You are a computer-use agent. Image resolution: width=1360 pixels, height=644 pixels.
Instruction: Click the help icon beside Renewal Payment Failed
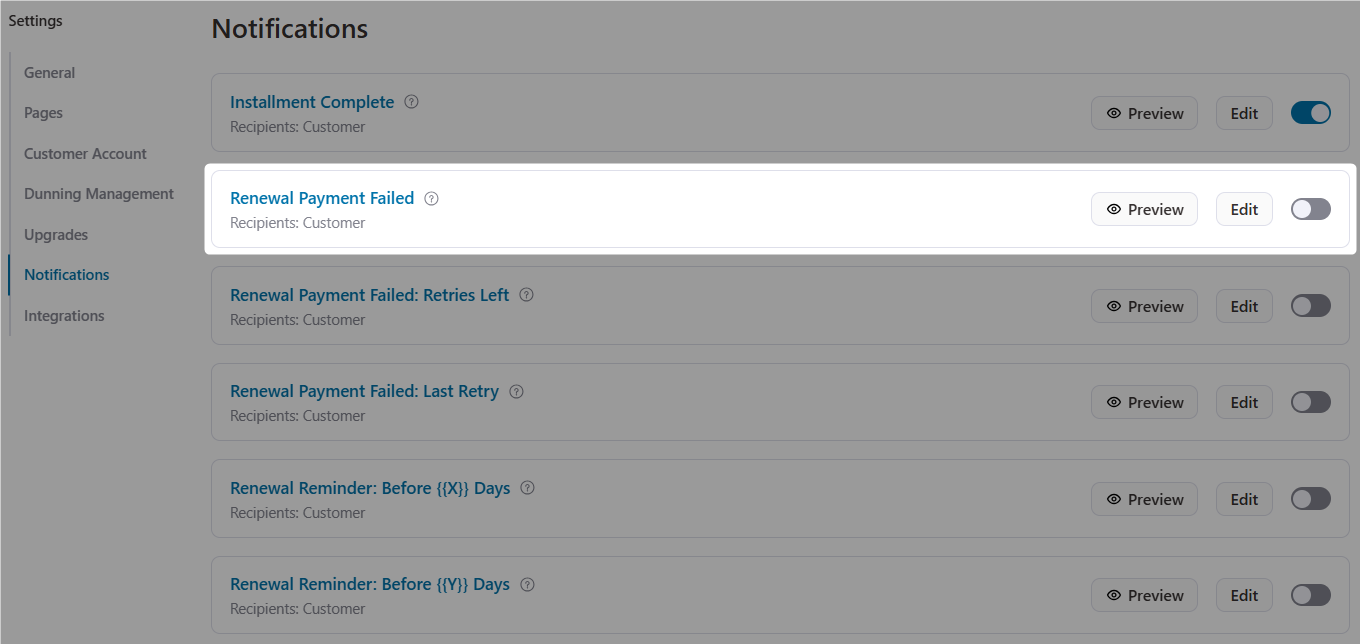click(x=431, y=198)
